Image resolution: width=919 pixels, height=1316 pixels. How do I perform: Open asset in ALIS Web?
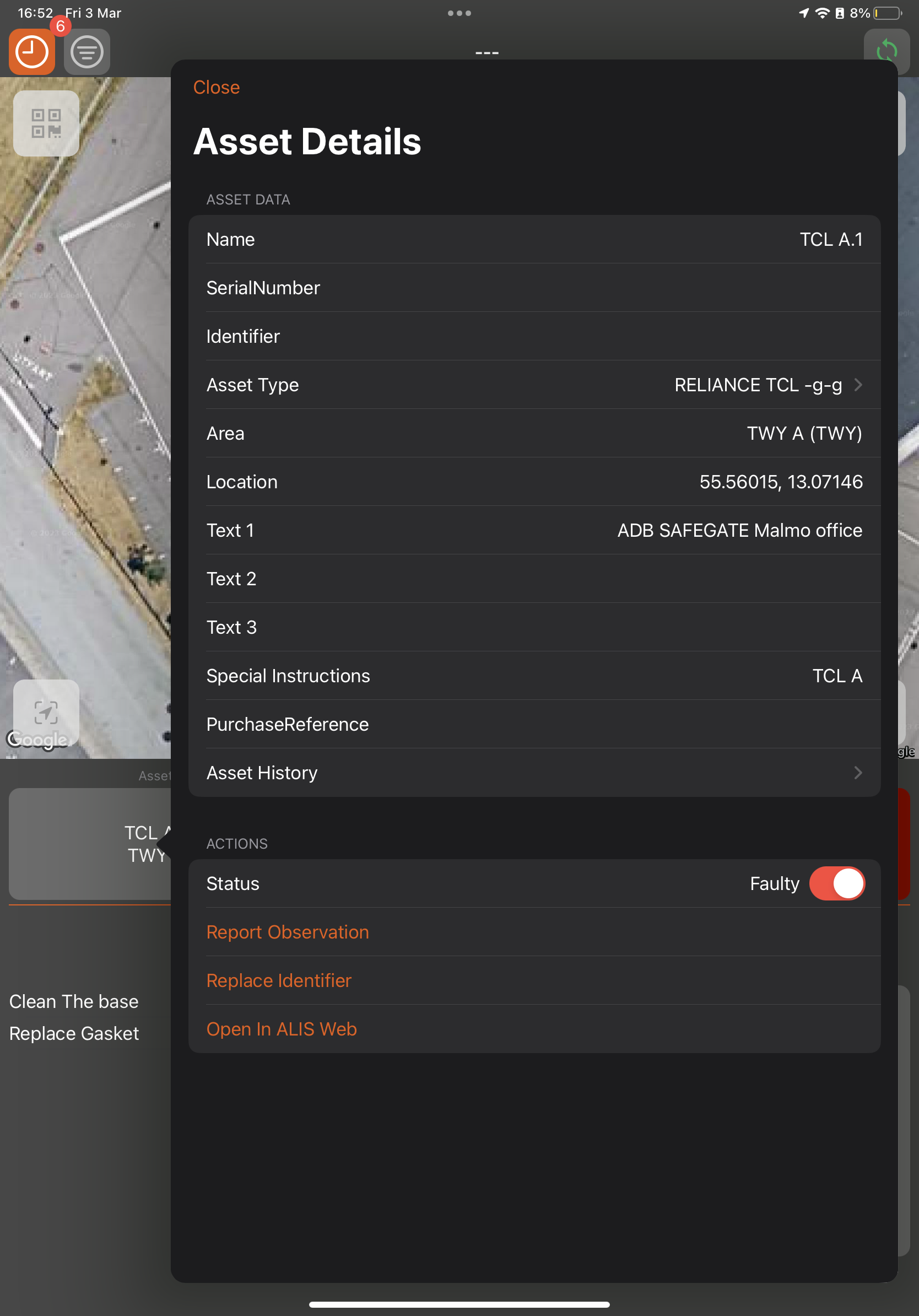[x=282, y=1029]
